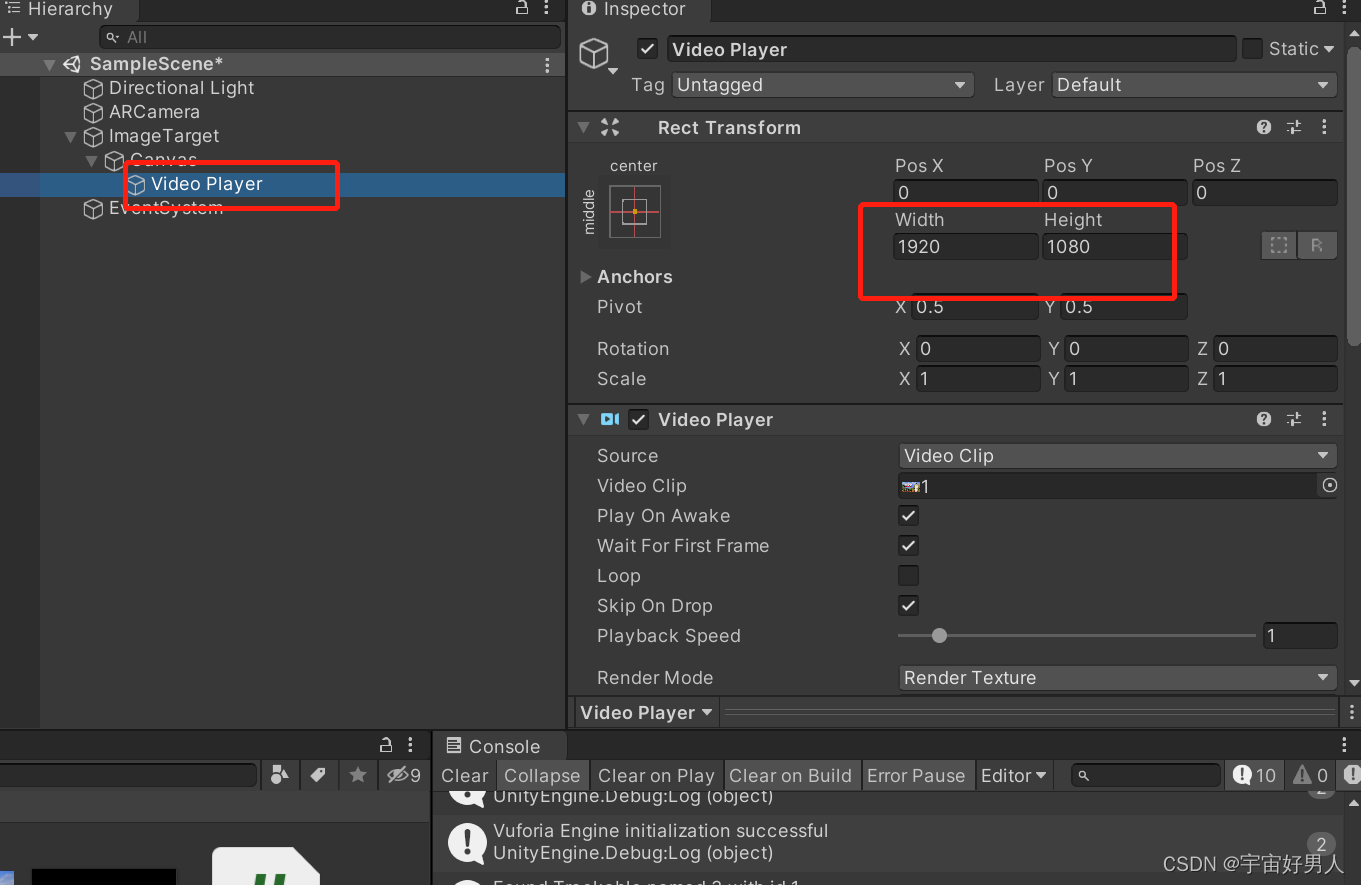Toggle the Video Player component enabled checkbox
Screen dimensions: 1361x885
pos(638,419)
